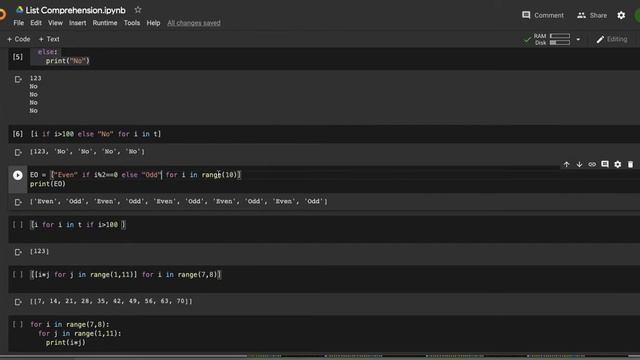This screenshot has height=360, width=640.
Task: Clear output icon of Even/Odd list output
Action: click(18, 202)
